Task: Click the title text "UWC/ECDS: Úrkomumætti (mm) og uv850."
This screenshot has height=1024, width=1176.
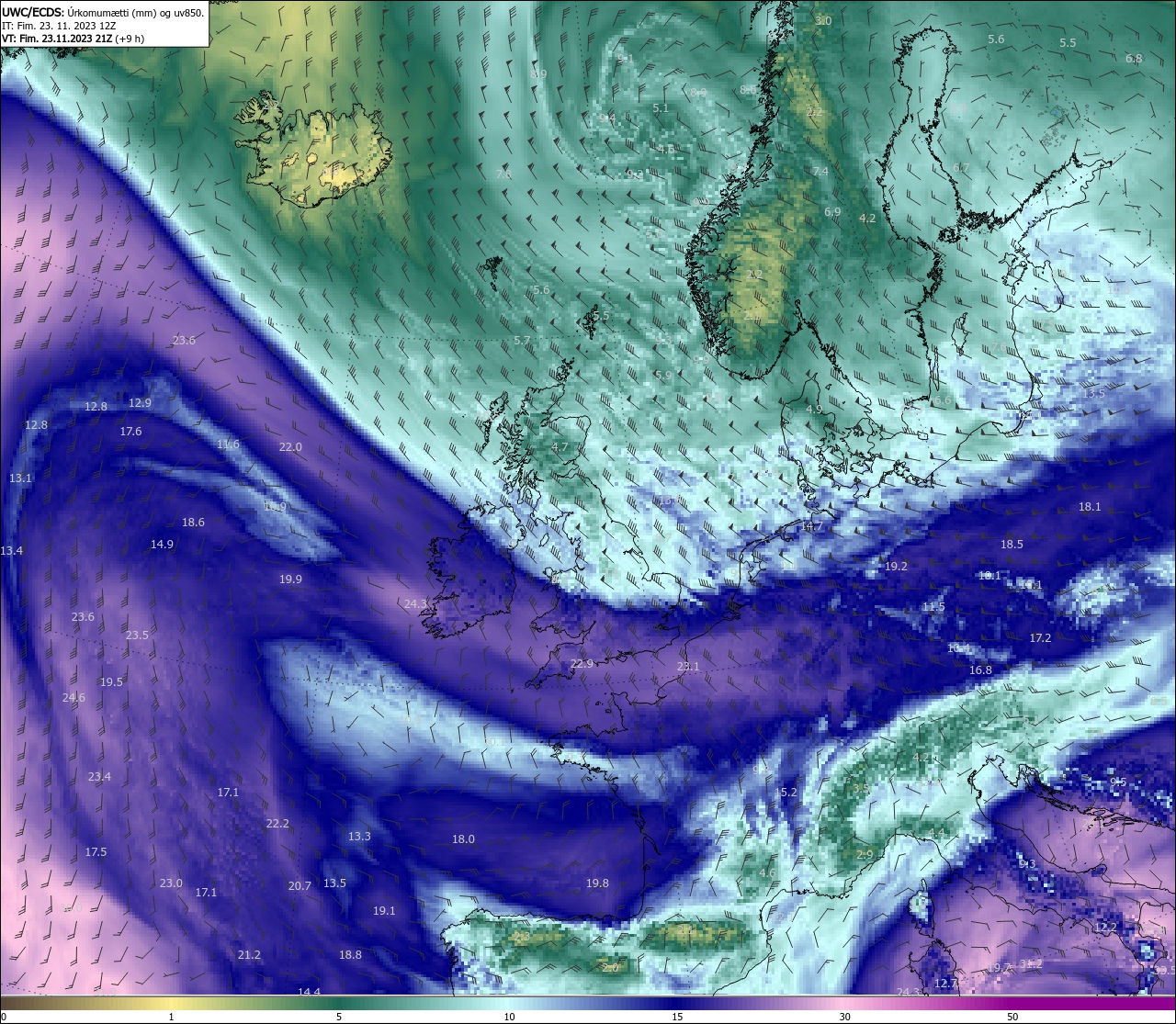Action: click(103, 13)
